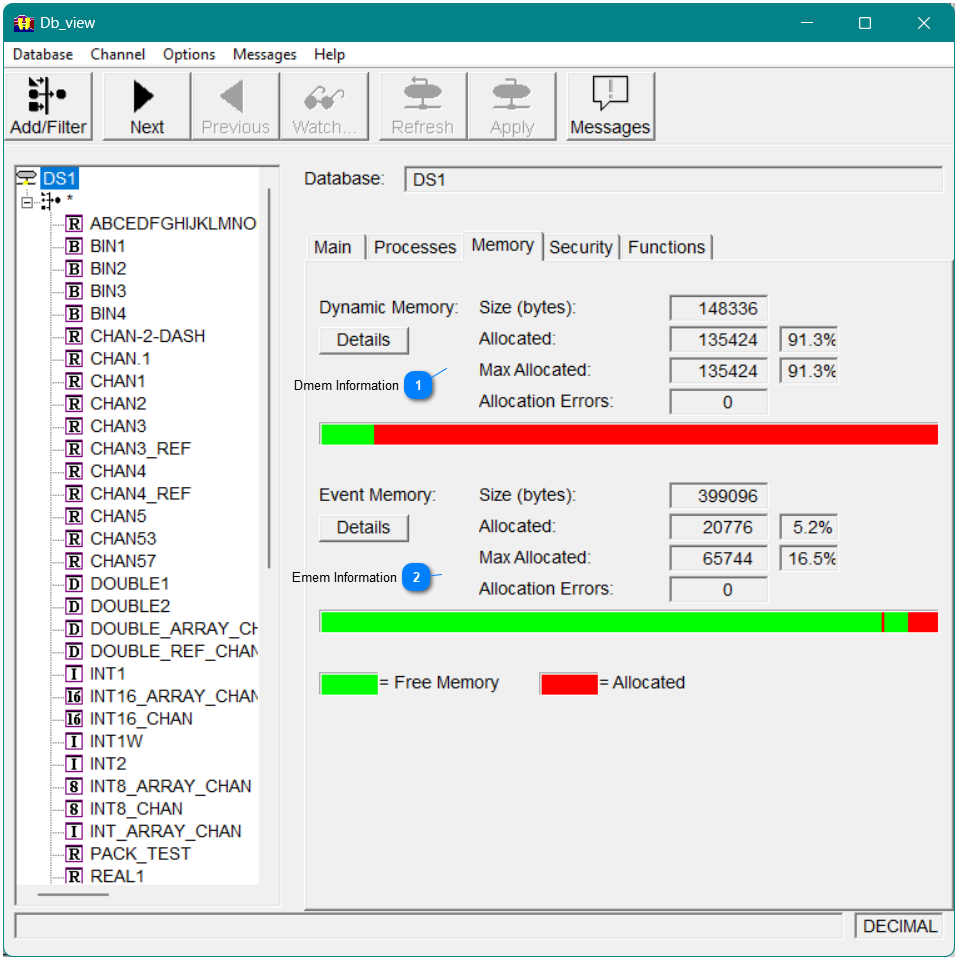Click Details under Dynamic Memory
The width and height of the screenshot is (958, 960).
point(363,340)
